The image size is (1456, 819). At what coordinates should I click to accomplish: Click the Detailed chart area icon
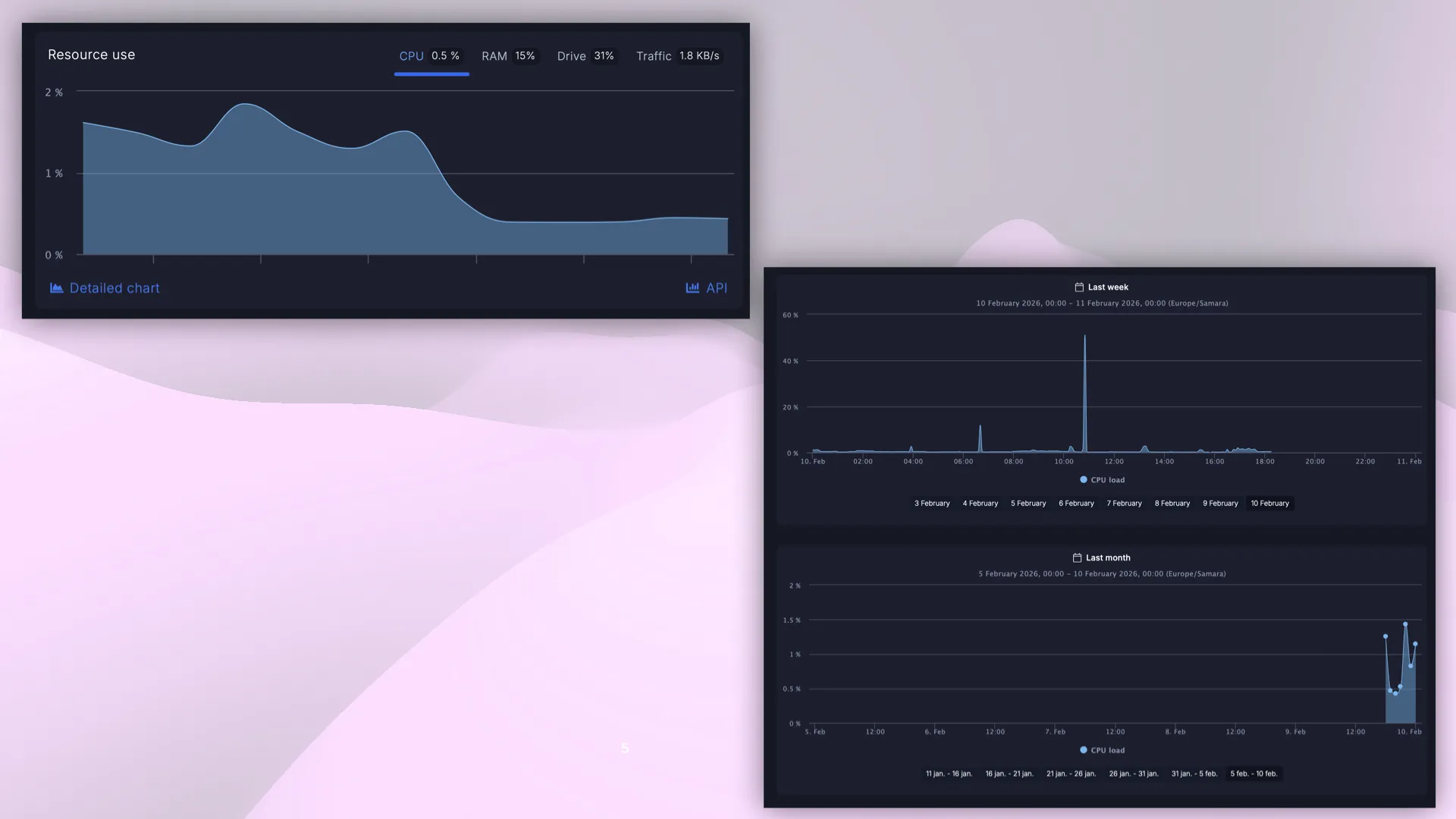pyautogui.click(x=56, y=287)
